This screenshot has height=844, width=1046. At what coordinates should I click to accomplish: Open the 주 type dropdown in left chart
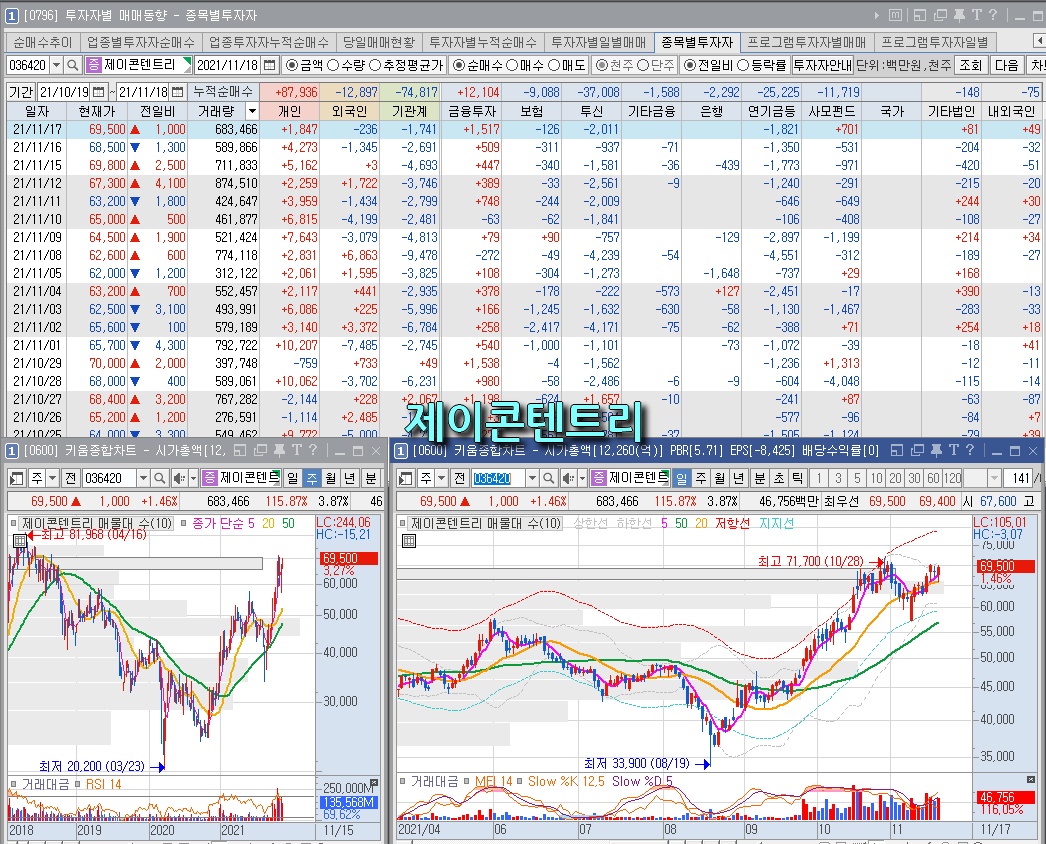[51, 478]
